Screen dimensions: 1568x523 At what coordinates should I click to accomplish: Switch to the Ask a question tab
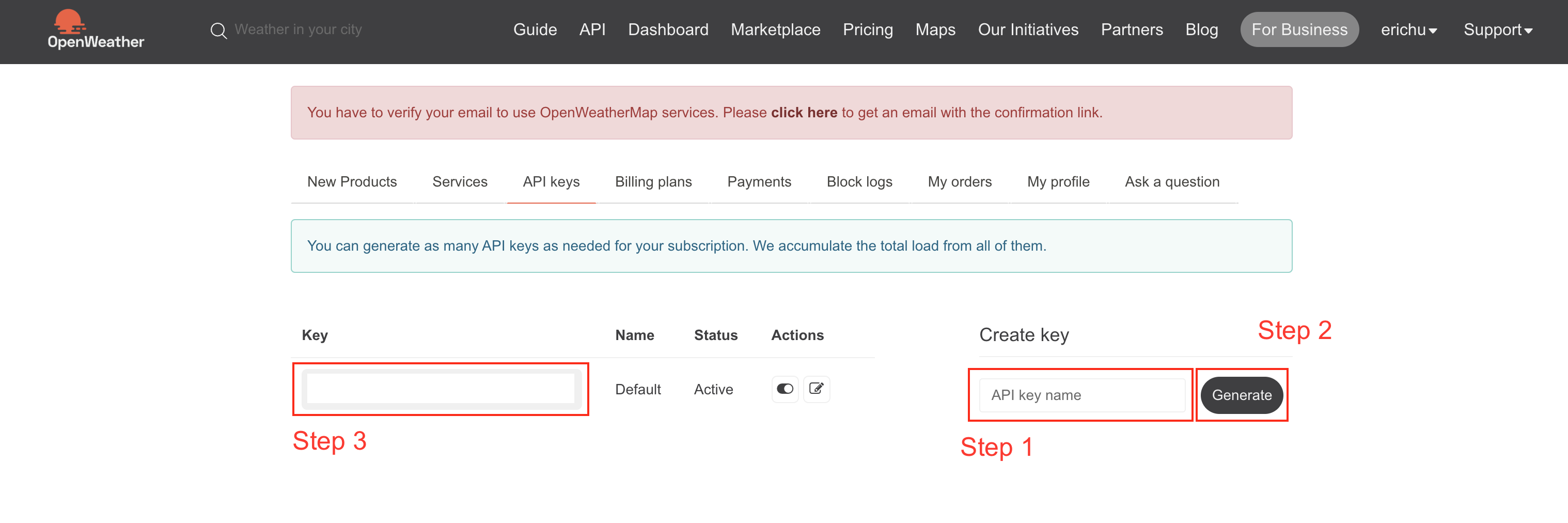pos(1172,182)
